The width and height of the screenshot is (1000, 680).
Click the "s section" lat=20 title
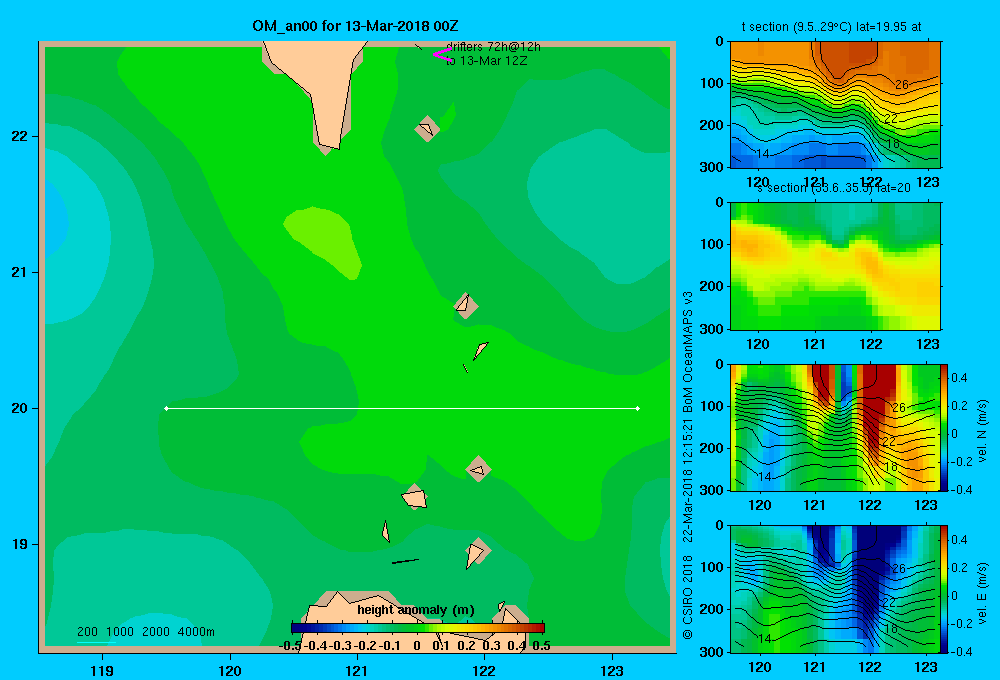pos(834,188)
